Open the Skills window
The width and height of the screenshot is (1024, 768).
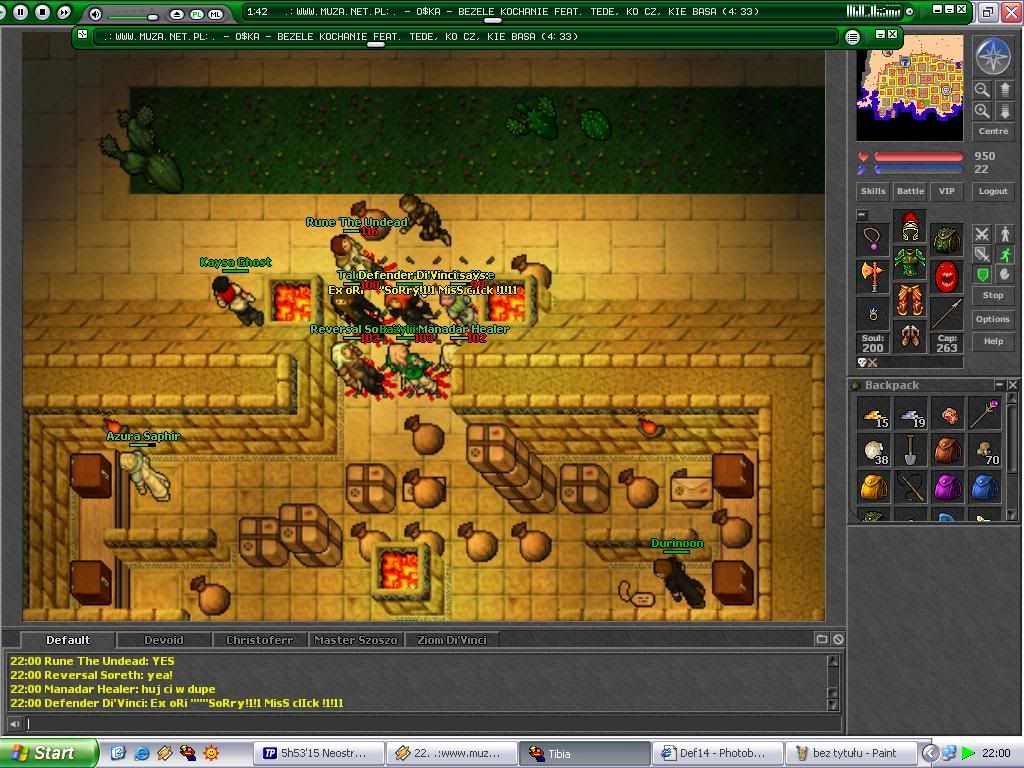pos(872,191)
